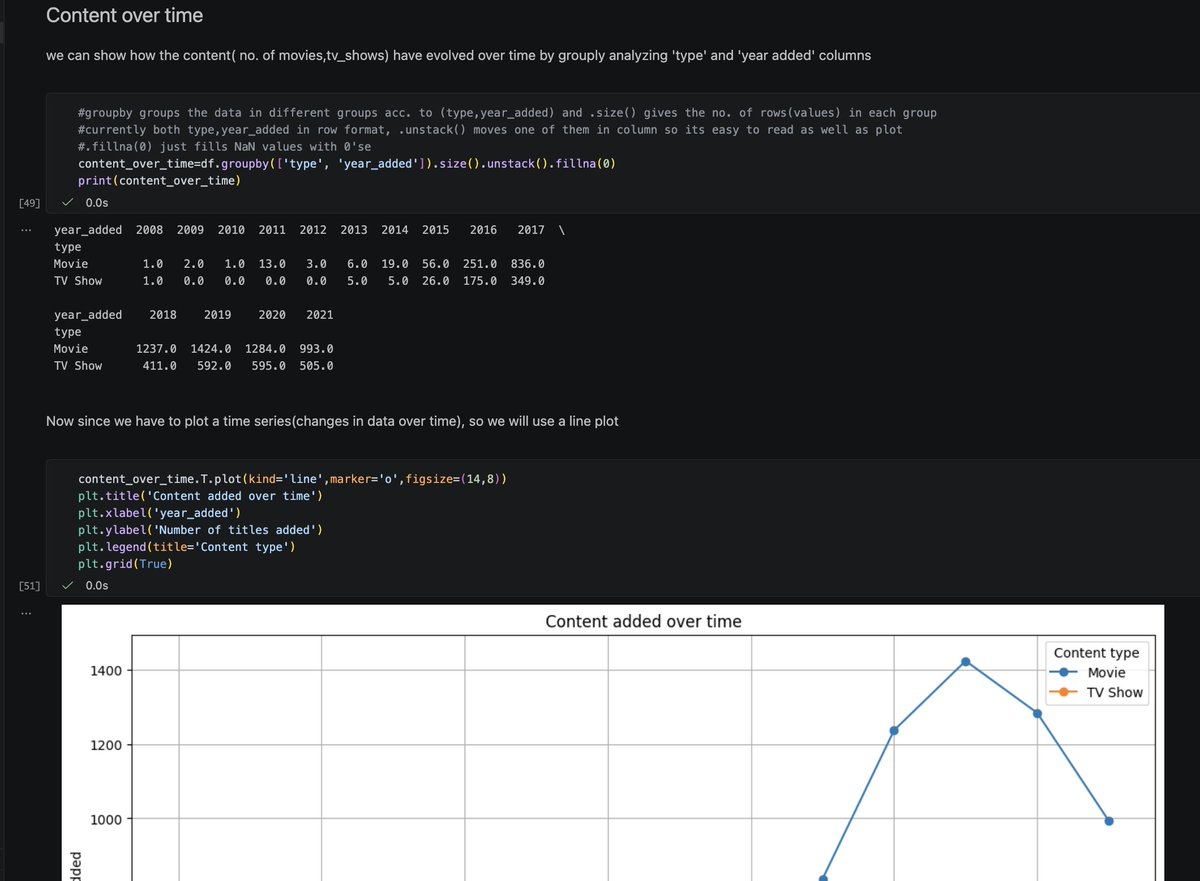Click execution count [49]
Screen dimensions: 1200x881
tap(29, 202)
